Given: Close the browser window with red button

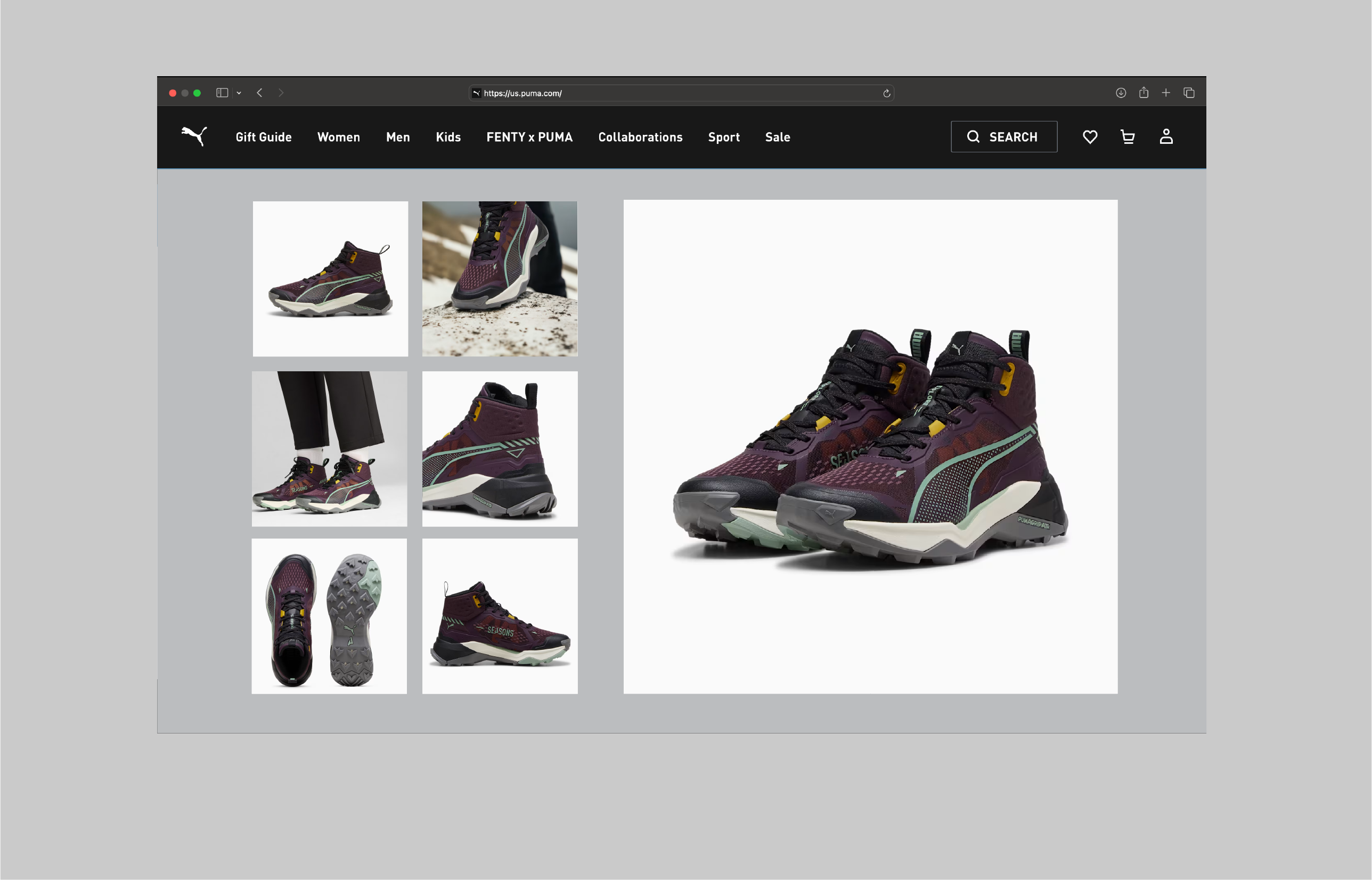Looking at the screenshot, I should [173, 93].
